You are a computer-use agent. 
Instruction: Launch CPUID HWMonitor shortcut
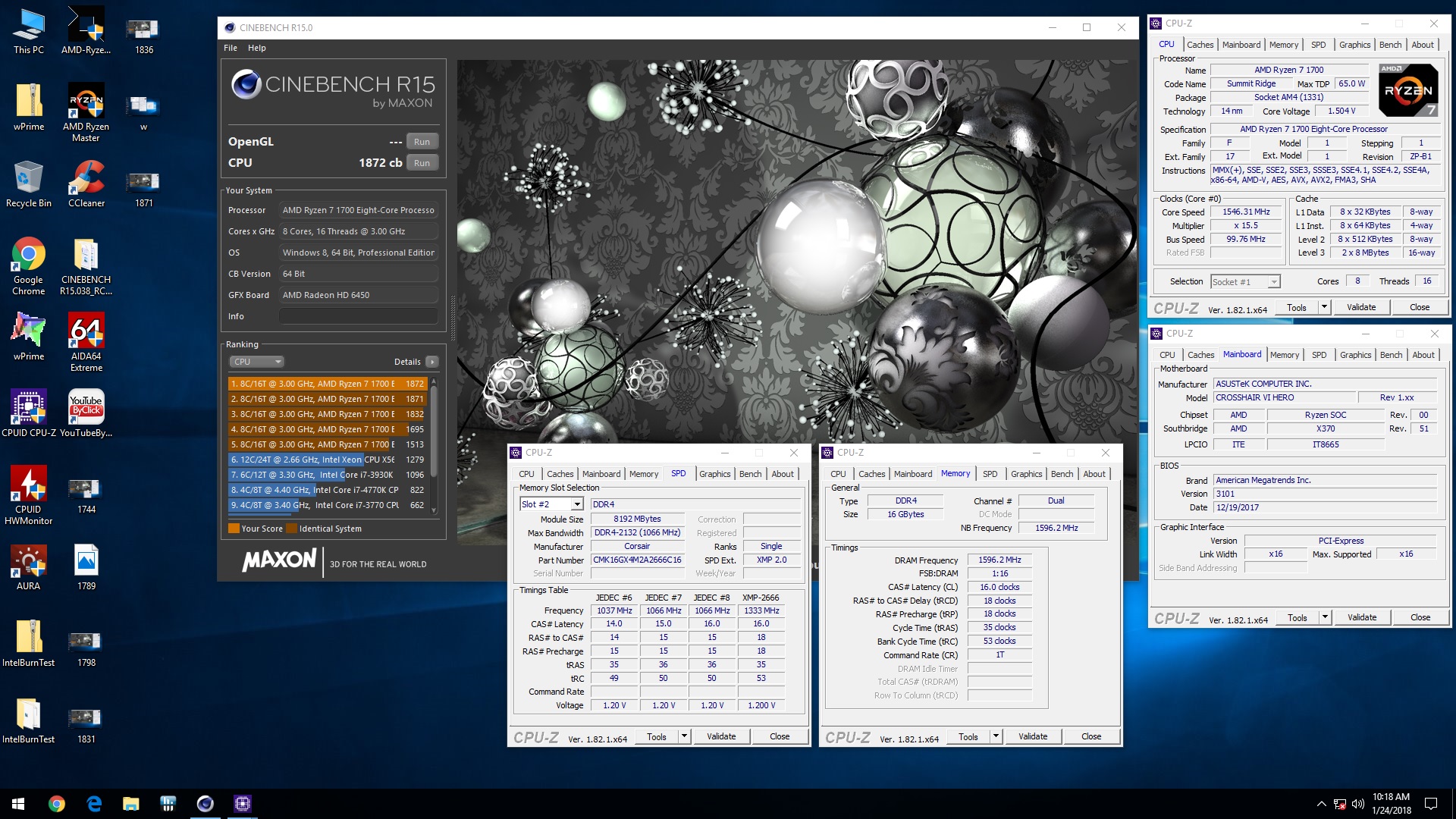pos(29,496)
